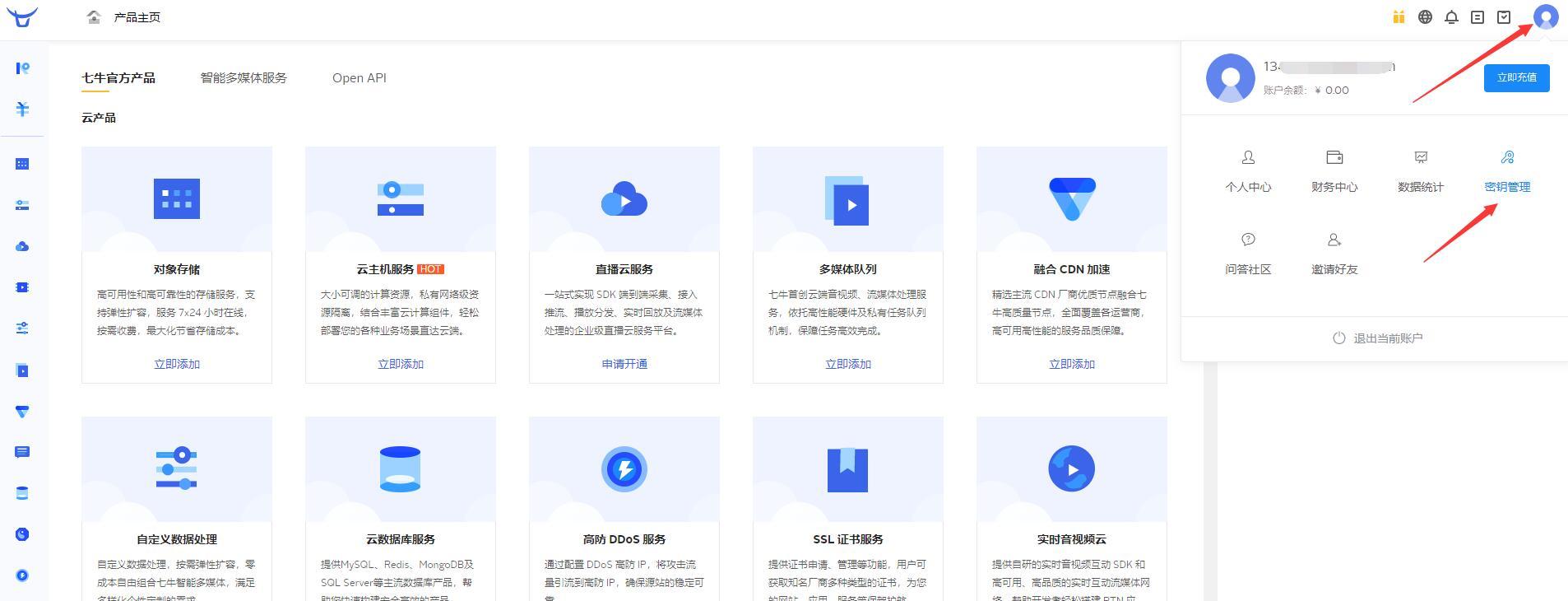Click the 多媒体队列 play icon card
This screenshot has height=601, width=1568.
pos(848,199)
